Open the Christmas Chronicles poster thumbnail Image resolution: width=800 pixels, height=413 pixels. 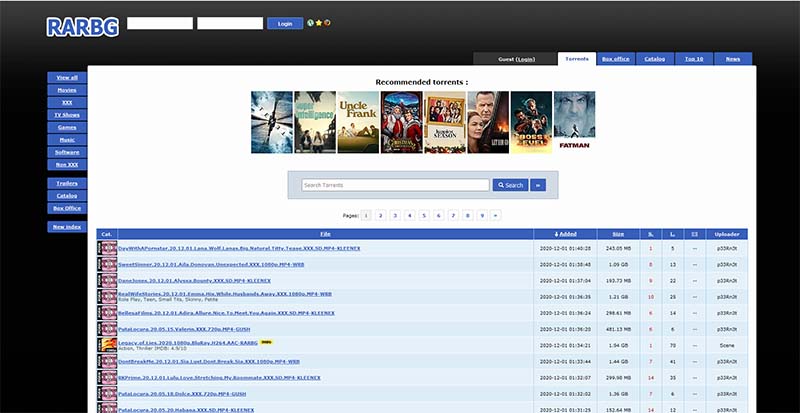[402, 122]
